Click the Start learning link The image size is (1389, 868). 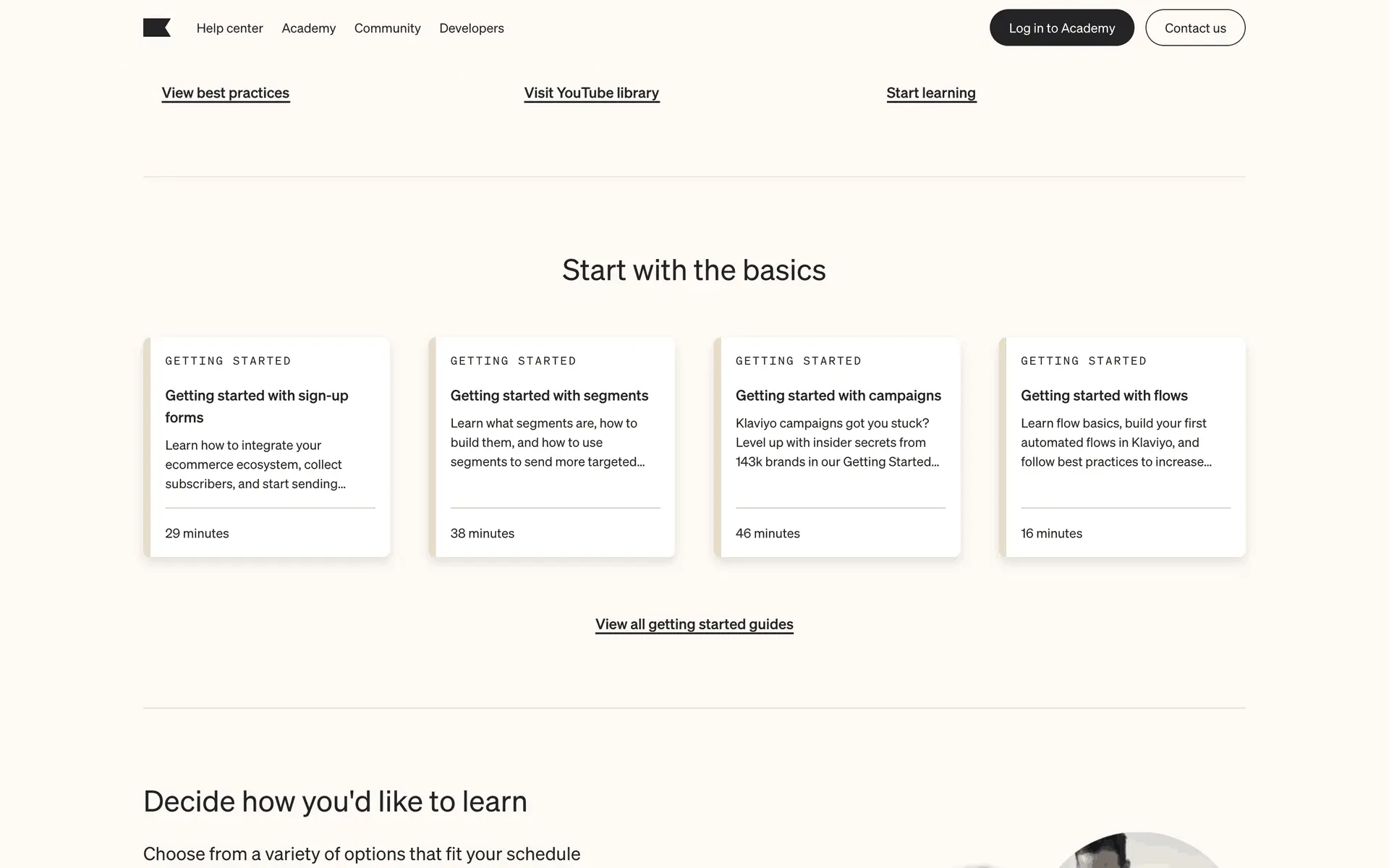[930, 93]
